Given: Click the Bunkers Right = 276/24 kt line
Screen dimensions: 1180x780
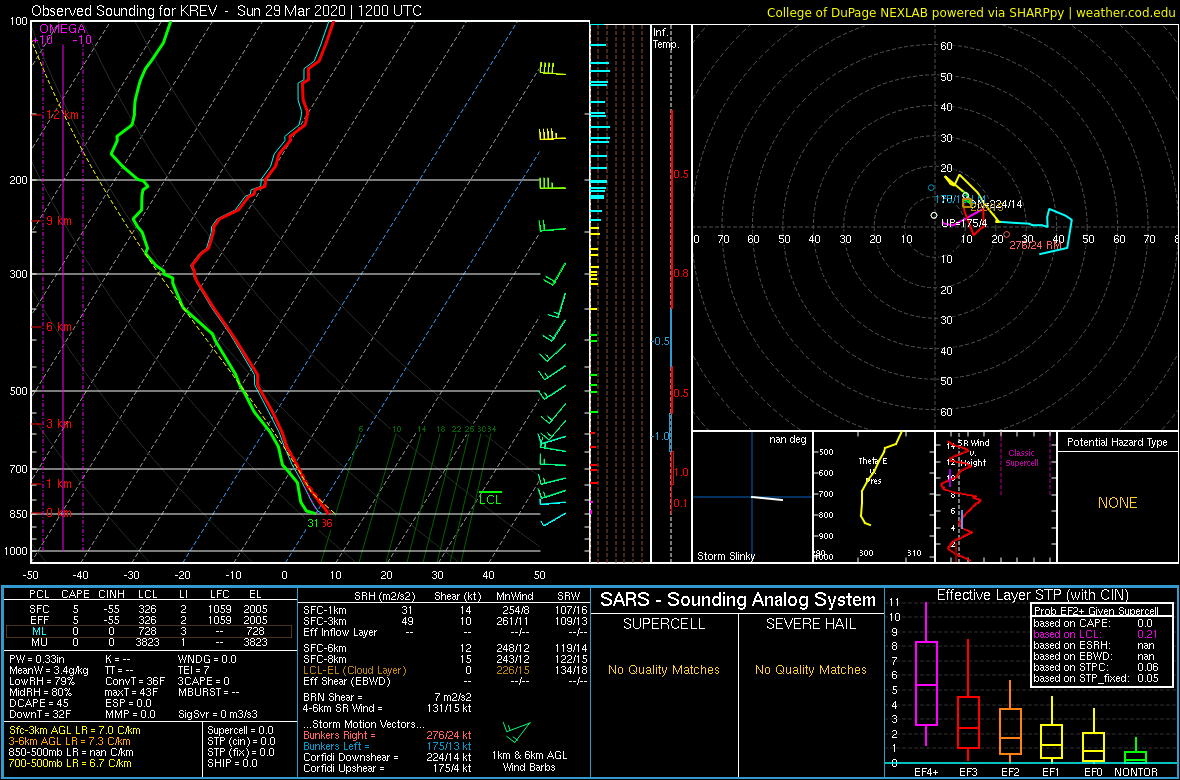Looking at the screenshot, I should click(x=387, y=734).
